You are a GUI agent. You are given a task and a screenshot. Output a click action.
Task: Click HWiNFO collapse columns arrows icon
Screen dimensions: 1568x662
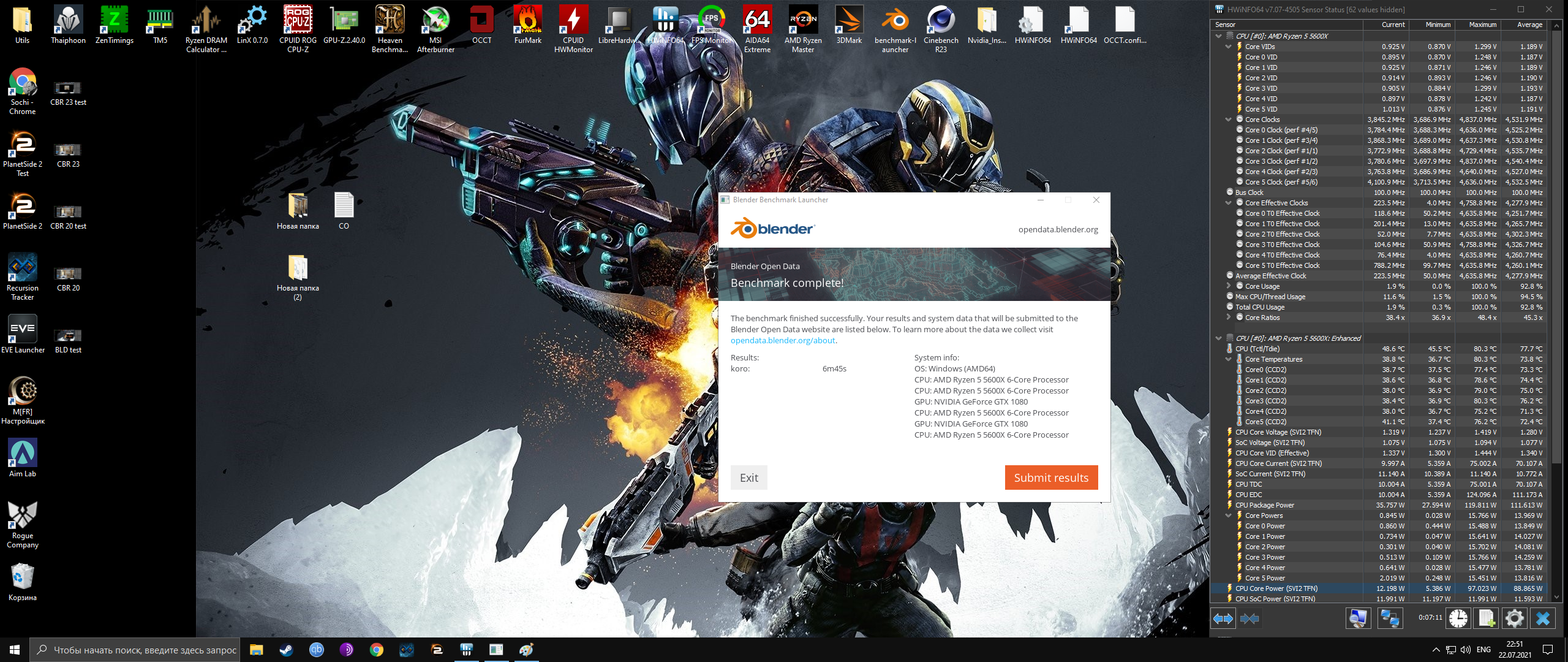(1249, 618)
